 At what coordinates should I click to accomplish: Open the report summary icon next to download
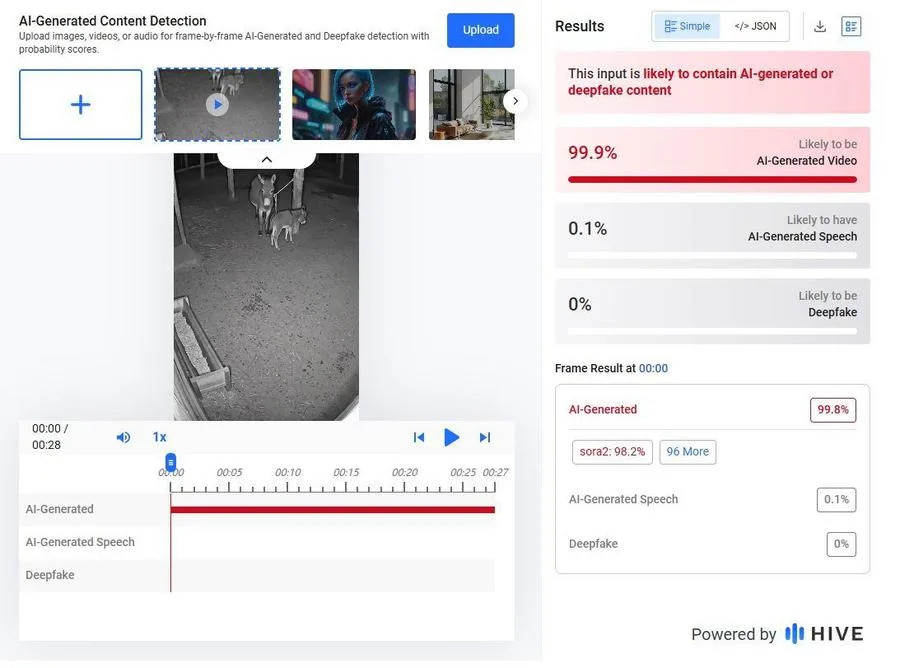pyautogui.click(x=851, y=25)
